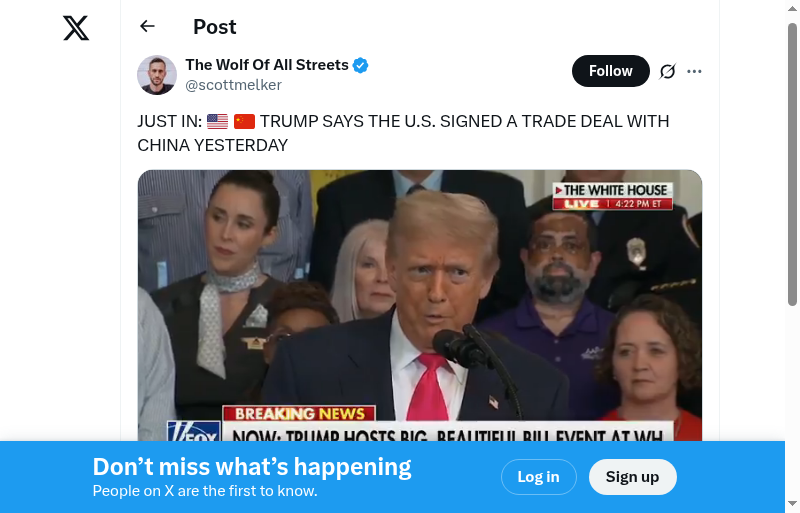800x513 pixels.
Task: Click the vertical scrollbar thumb
Action: click(792, 163)
